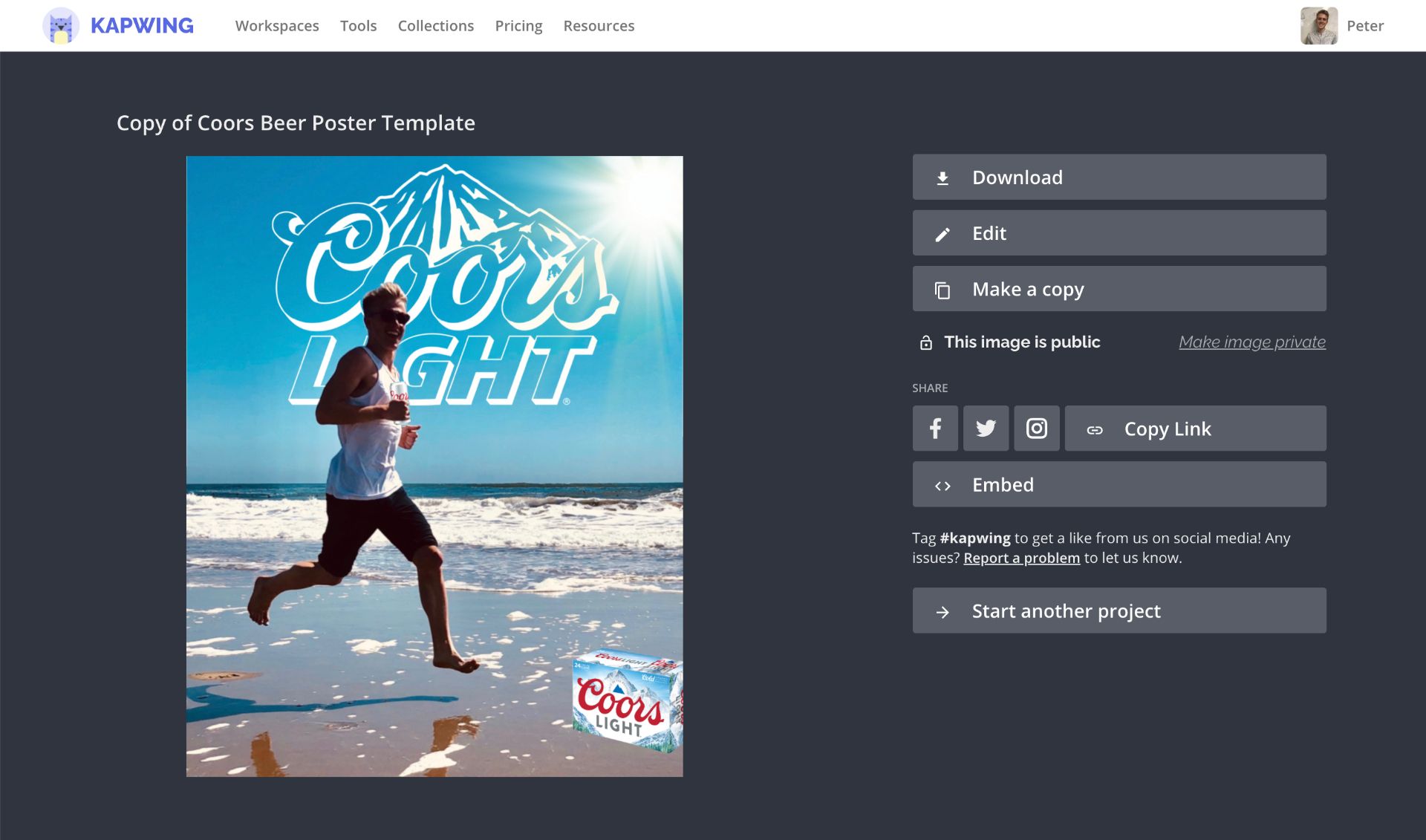Open the Peter profile avatar menu
Viewport: 1426px width, 840px height.
point(1318,26)
